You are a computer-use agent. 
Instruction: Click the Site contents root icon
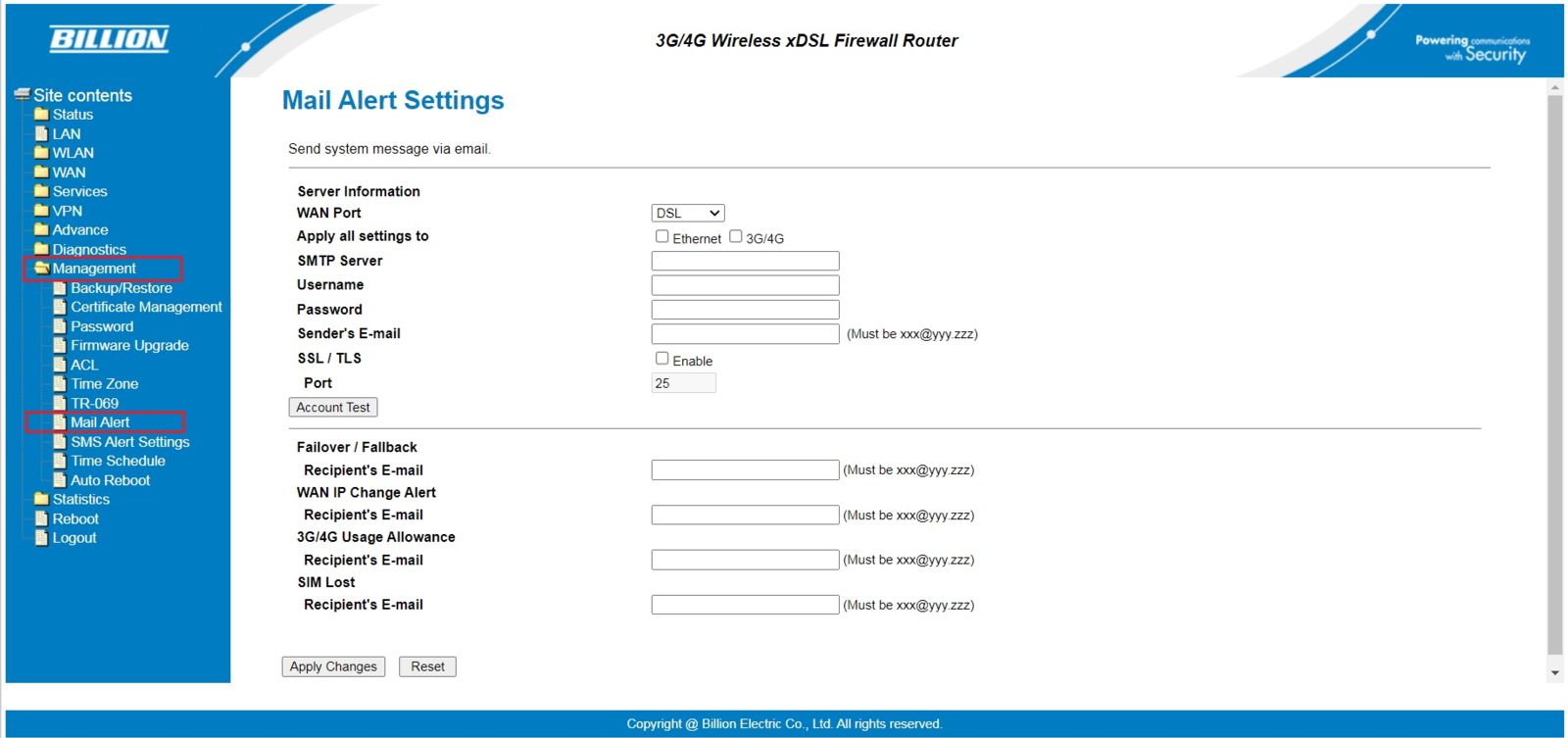(x=22, y=95)
